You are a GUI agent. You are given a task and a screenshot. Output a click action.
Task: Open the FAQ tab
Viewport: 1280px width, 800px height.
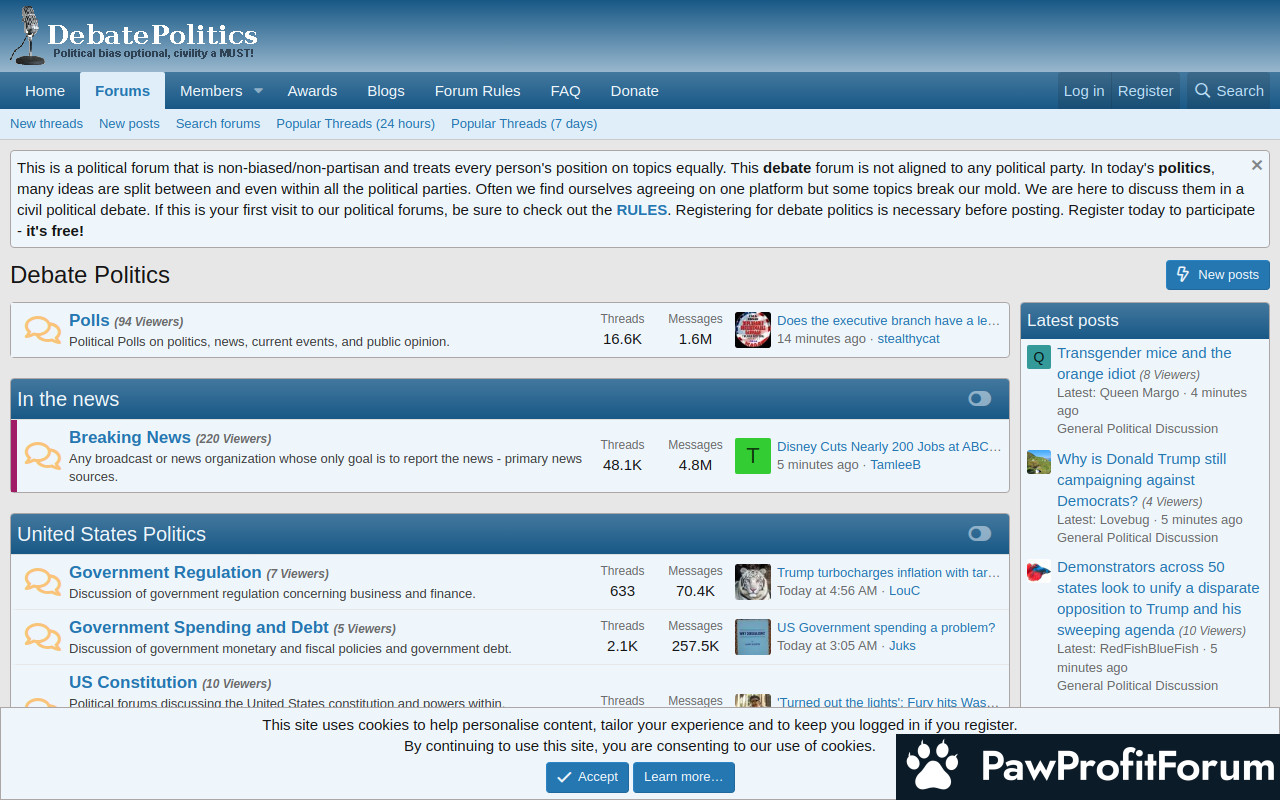pos(566,91)
